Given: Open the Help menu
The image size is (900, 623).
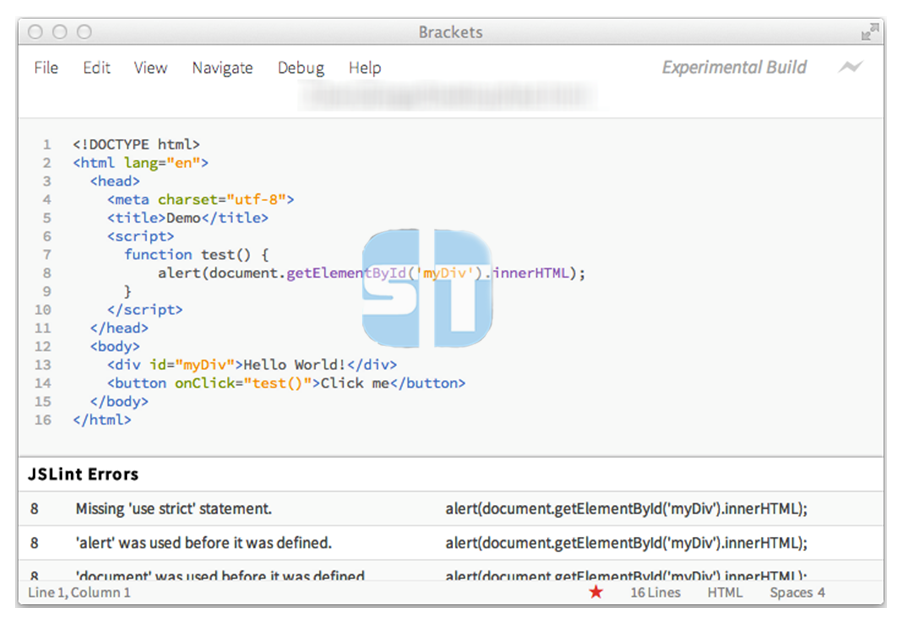Looking at the screenshot, I should tap(364, 68).
